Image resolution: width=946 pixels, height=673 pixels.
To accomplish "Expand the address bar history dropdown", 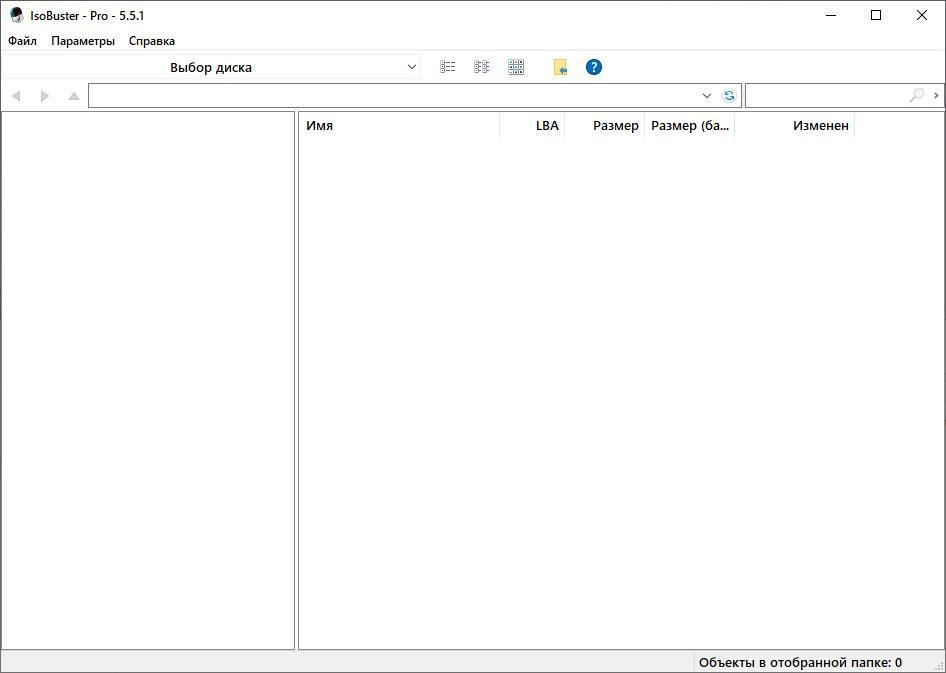I will (707, 96).
